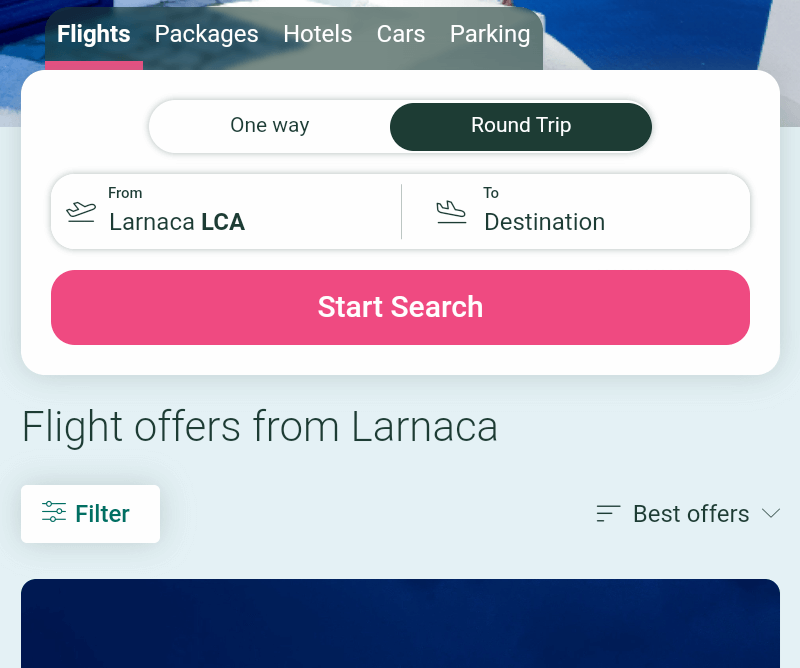Screen dimensions: 800x668
Task: Open the Flights tab
Action: point(94,35)
